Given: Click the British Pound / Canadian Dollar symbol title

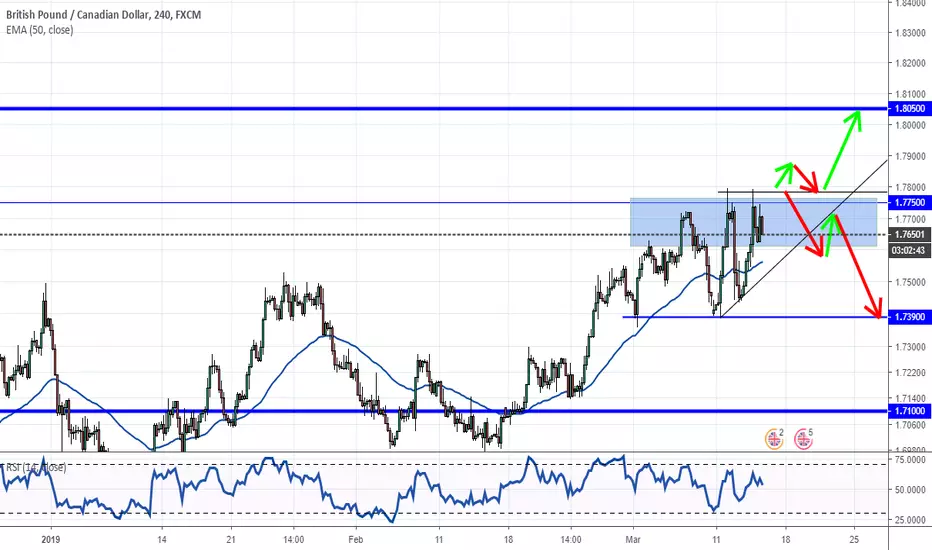Looking at the screenshot, I should click(103, 14).
